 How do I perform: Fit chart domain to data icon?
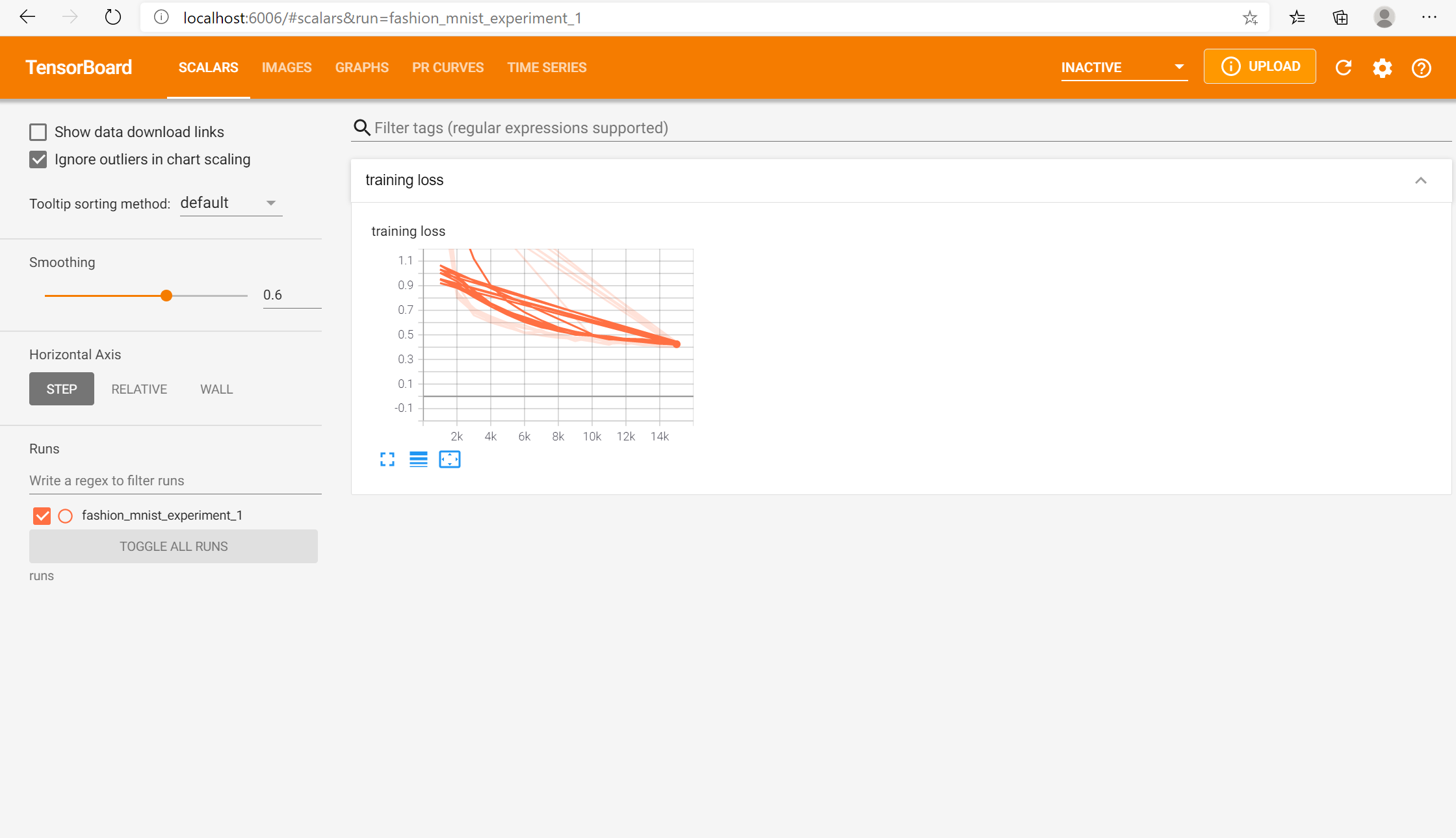(x=450, y=460)
